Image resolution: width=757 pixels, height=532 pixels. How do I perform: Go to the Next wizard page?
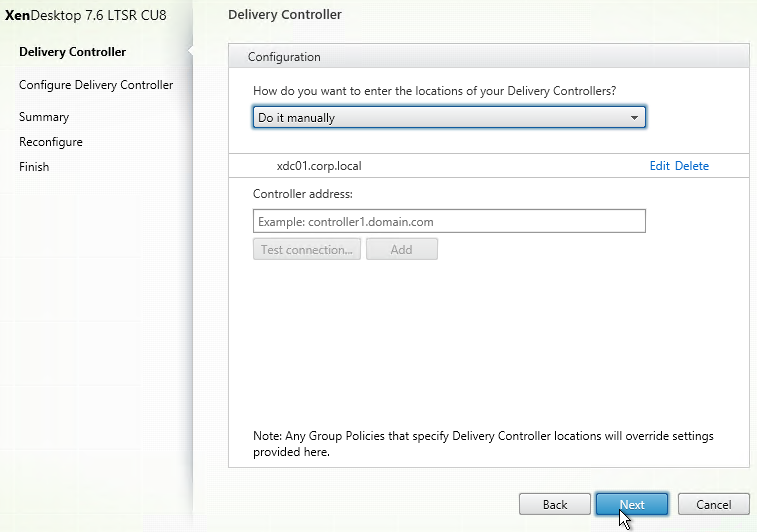coord(632,504)
